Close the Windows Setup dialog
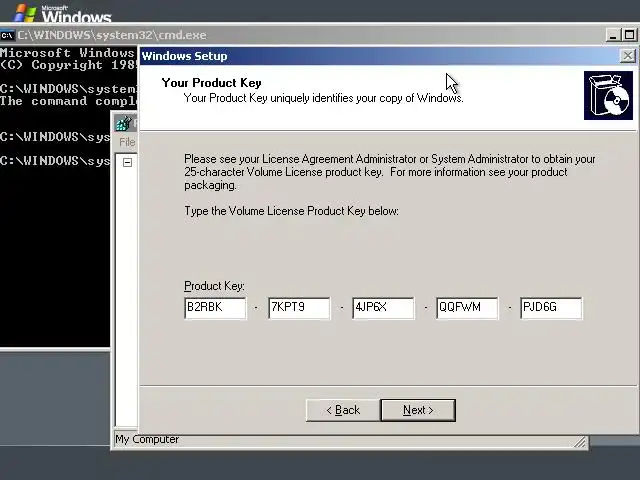The height and width of the screenshot is (480, 640). pyautogui.click(x=627, y=56)
